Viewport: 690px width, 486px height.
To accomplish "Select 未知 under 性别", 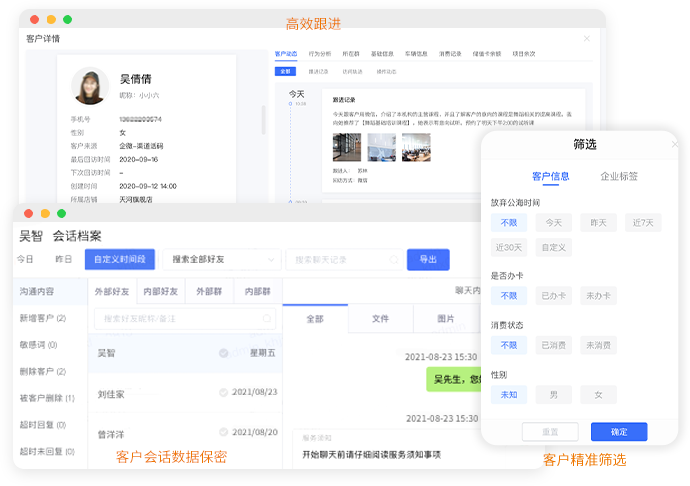I will 509,395.
